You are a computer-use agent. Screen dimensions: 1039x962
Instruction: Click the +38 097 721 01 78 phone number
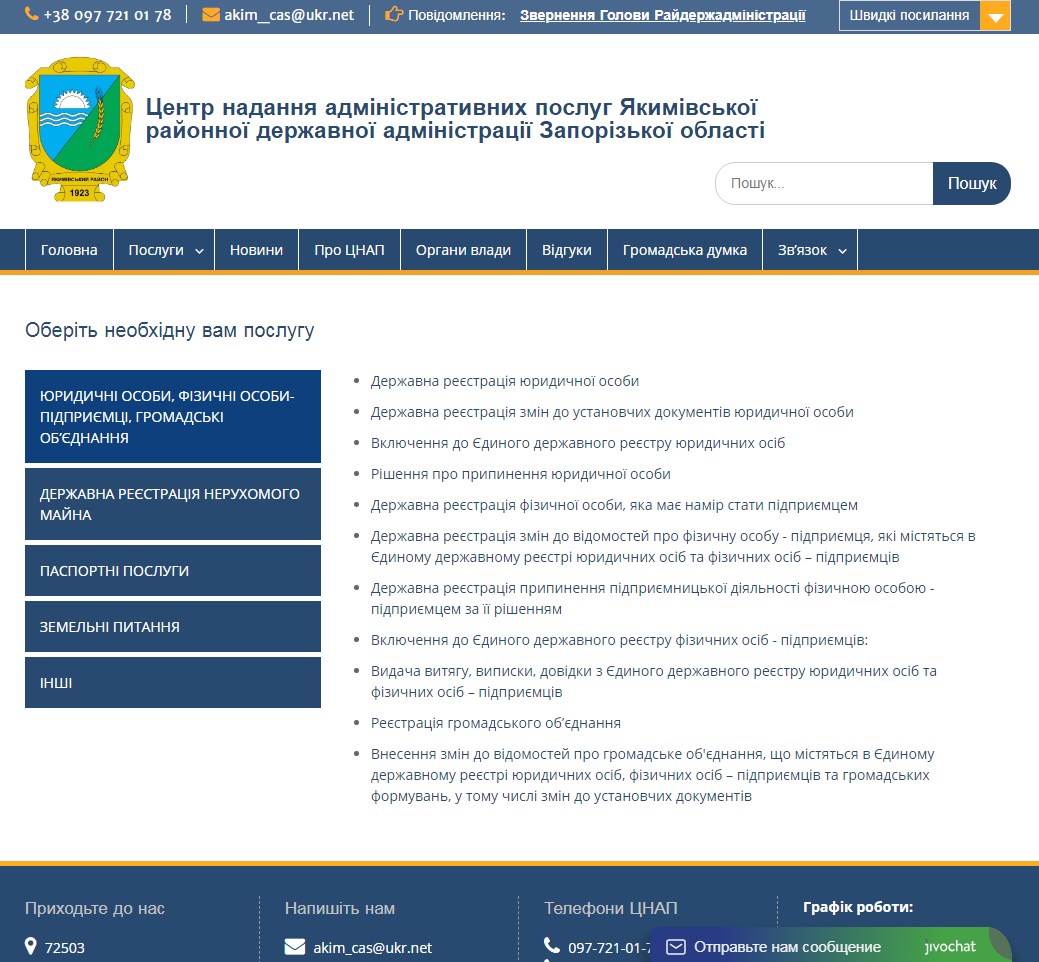[x=107, y=15]
